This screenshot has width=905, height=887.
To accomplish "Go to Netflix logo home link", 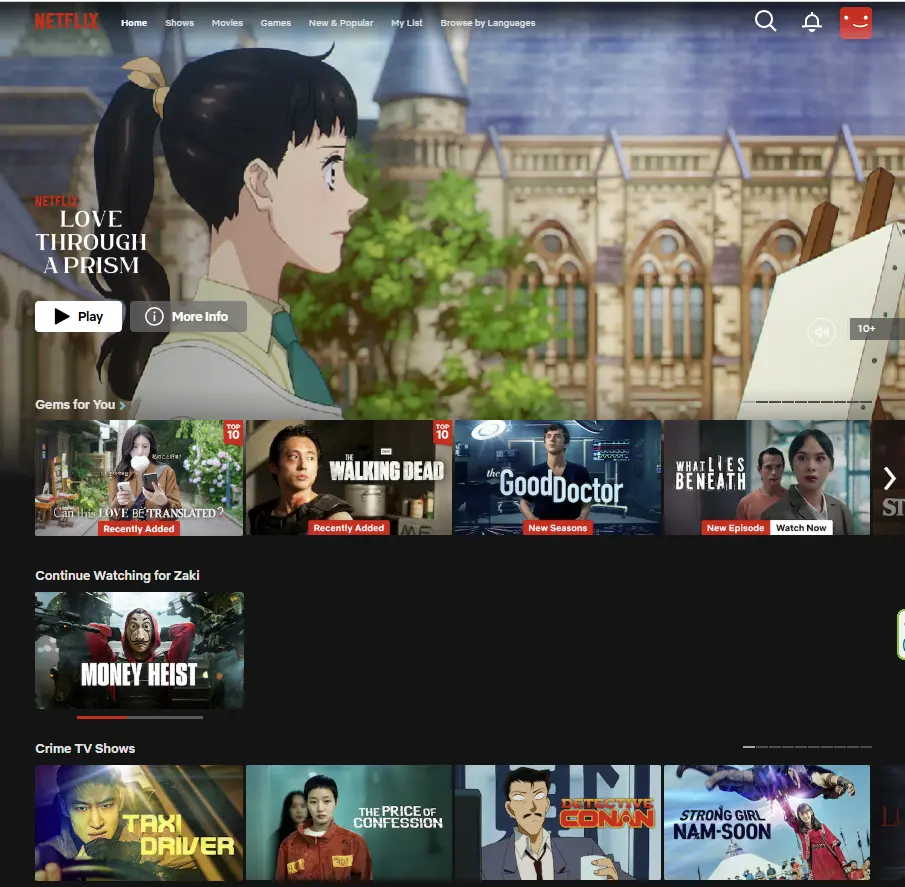I will [x=66, y=22].
